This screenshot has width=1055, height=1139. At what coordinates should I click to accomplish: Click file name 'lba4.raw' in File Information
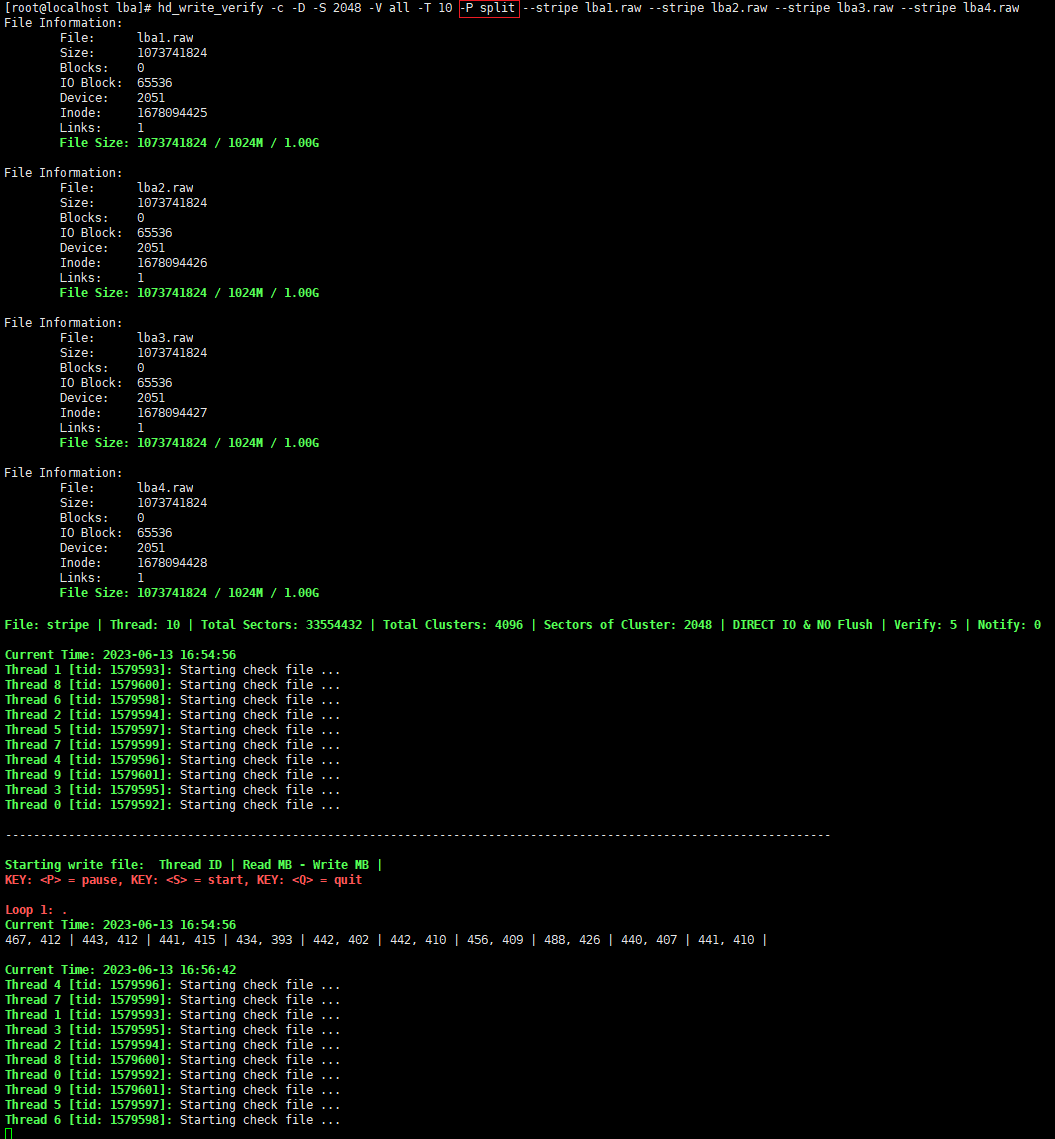click(165, 488)
